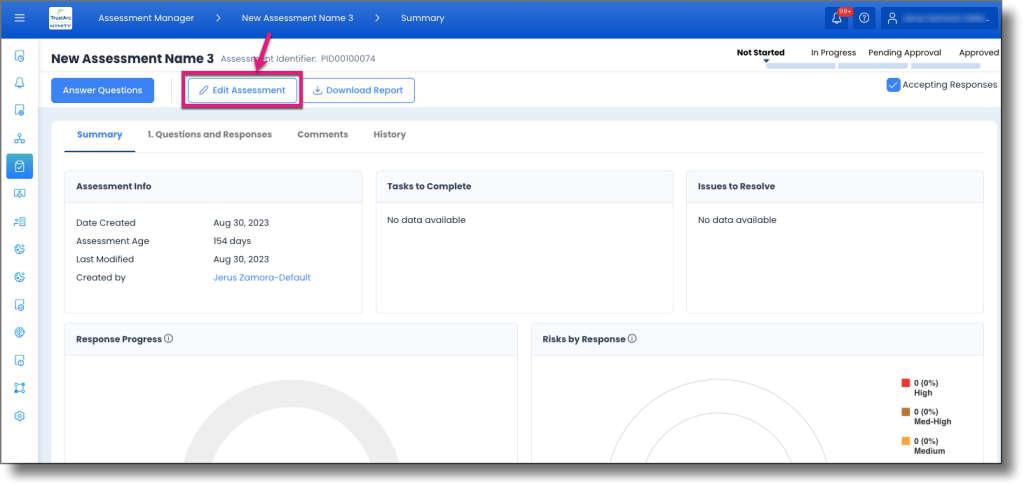Click the sidebar document-with-clock icon
The width and height of the screenshot is (1024, 486).
point(20,56)
